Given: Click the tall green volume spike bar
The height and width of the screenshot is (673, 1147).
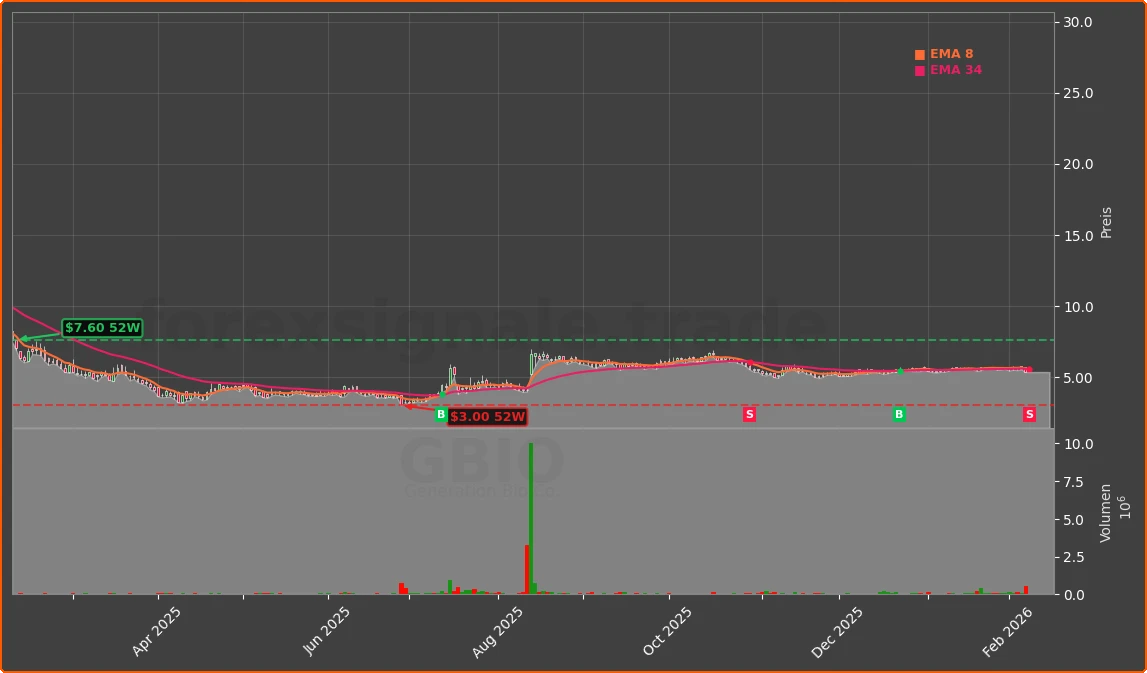Looking at the screenshot, I should pos(533,510).
